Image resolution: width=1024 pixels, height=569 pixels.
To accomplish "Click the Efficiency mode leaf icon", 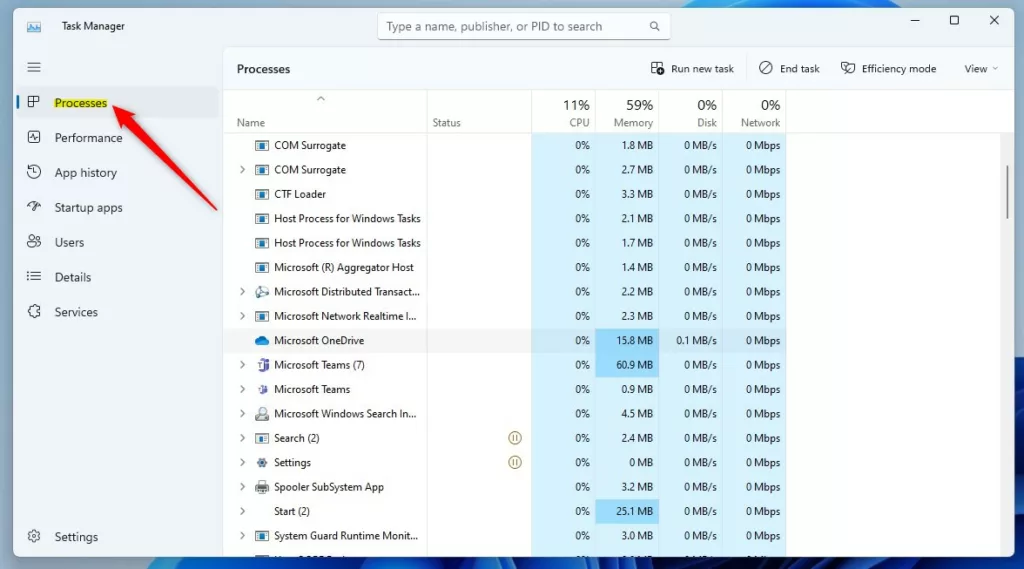I will (x=848, y=68).
